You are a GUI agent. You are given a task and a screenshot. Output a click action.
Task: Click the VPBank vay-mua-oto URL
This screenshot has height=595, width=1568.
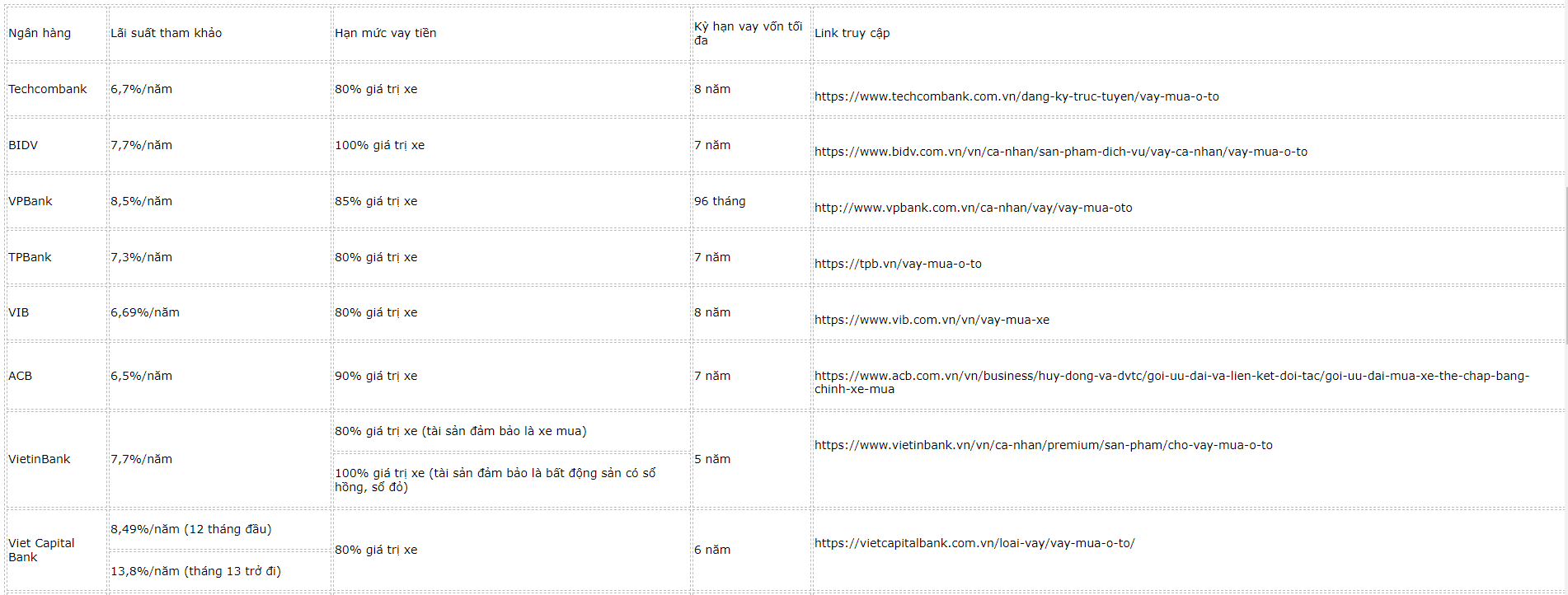[973, 208]
